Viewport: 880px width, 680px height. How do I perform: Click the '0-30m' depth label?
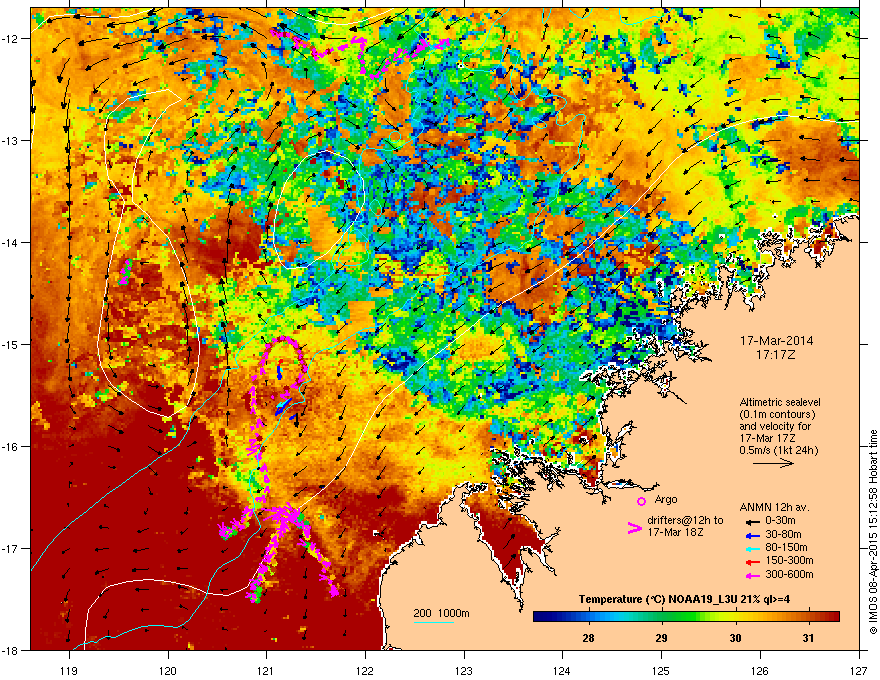click(780, 521)
